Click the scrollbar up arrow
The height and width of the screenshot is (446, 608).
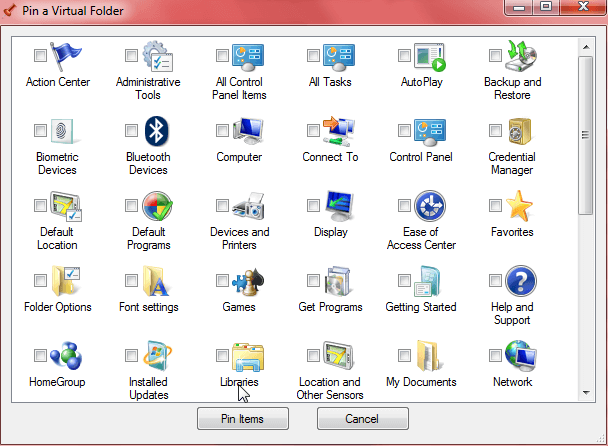click(x=586, y=47)
